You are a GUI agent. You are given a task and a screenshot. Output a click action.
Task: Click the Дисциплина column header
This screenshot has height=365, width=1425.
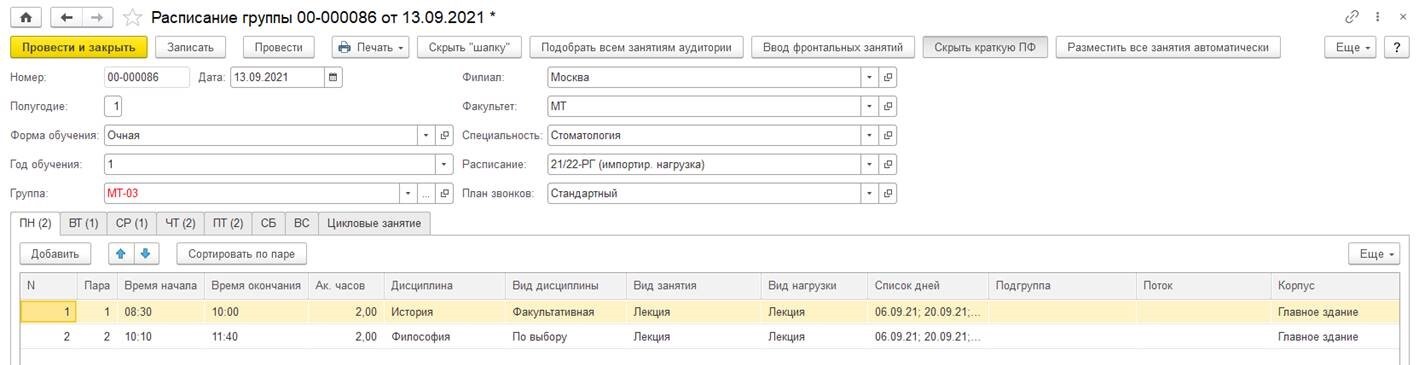pos(443,285)
